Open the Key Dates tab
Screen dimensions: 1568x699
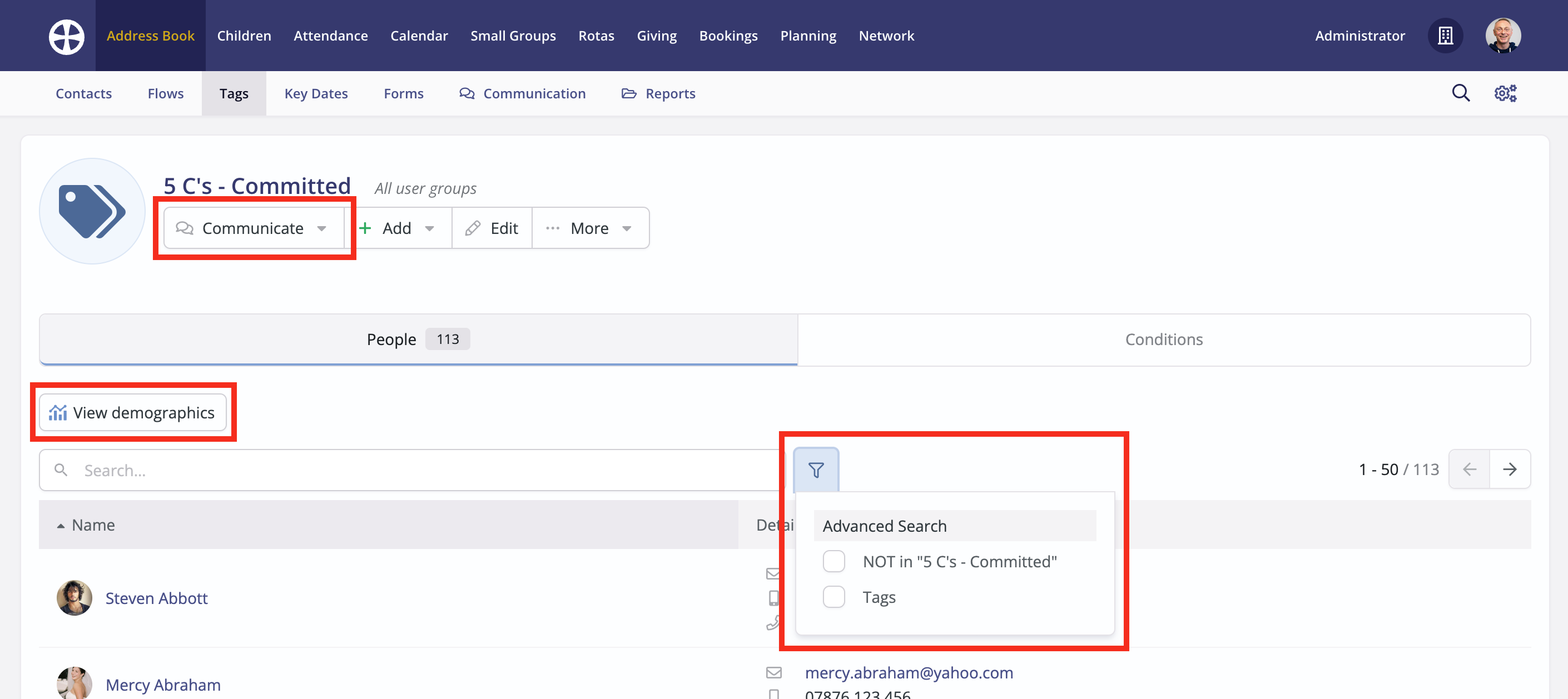[x=316, y=94]
